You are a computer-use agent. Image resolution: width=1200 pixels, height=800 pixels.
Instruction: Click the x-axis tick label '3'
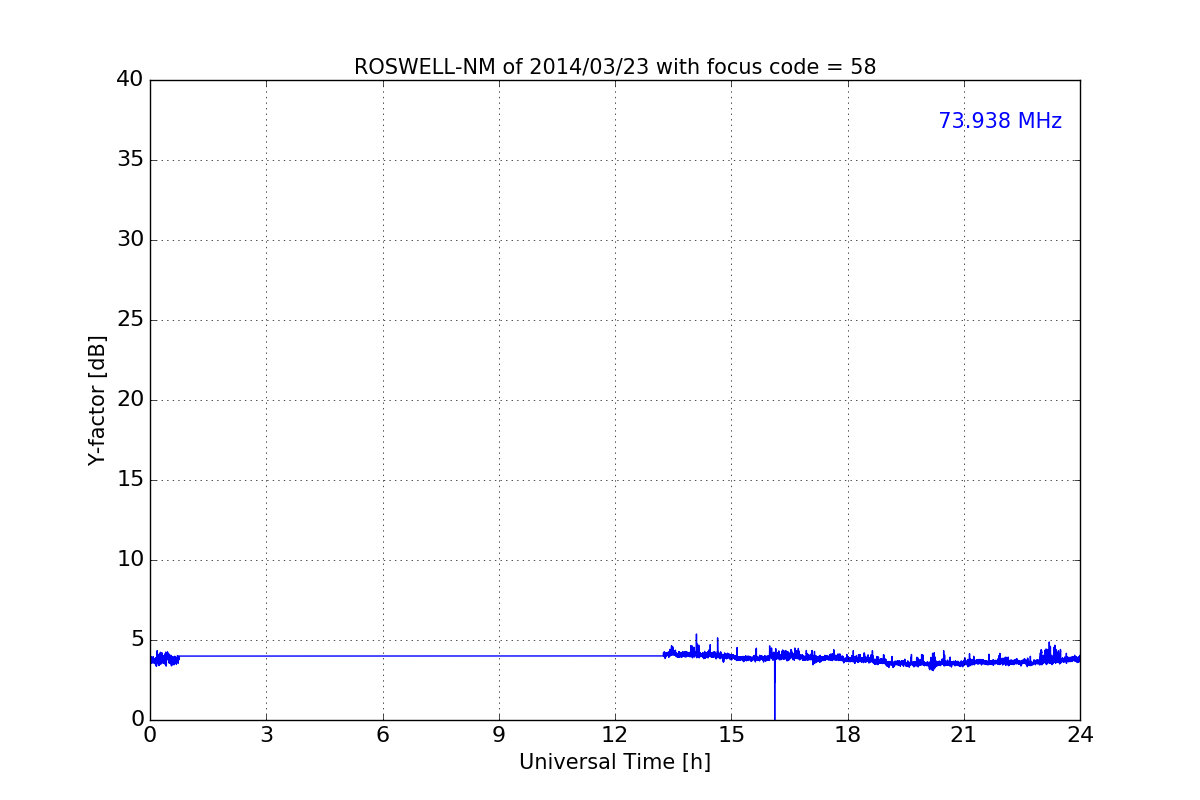tap(266, 735)
